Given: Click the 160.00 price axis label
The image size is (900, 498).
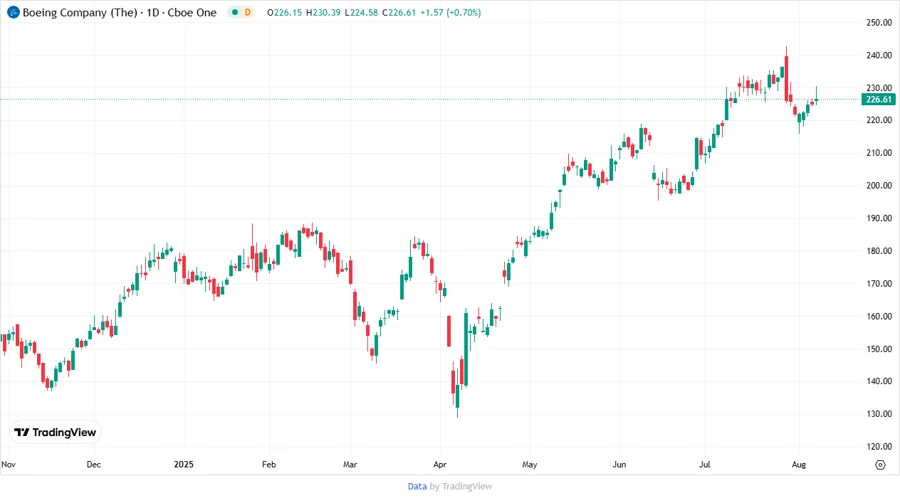Looking at the screenshot, I should pos(879,316).
